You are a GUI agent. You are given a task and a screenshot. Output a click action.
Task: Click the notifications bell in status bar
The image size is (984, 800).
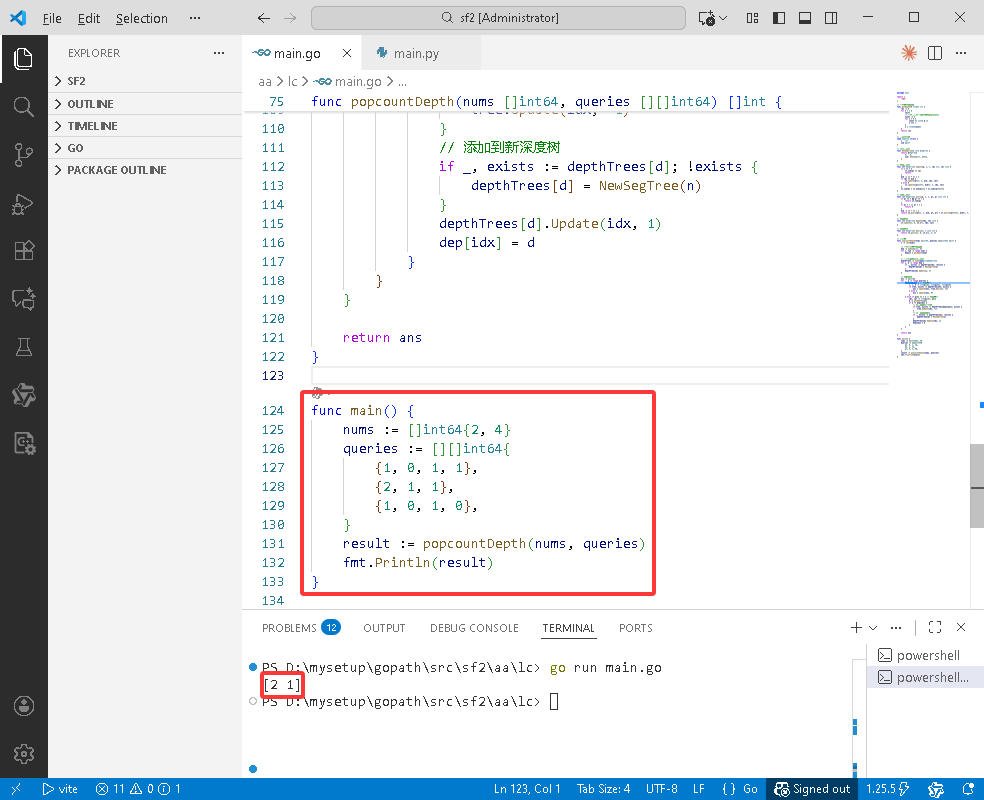[968, 789]
